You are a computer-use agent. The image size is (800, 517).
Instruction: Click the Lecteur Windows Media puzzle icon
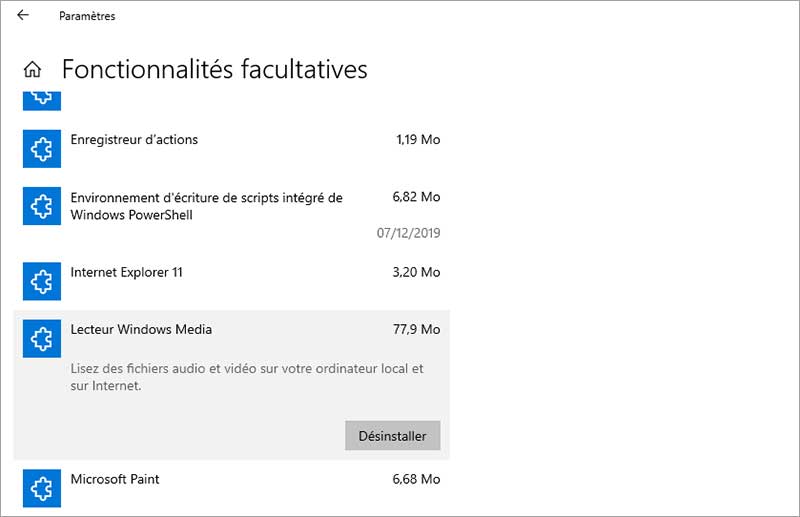42,338
